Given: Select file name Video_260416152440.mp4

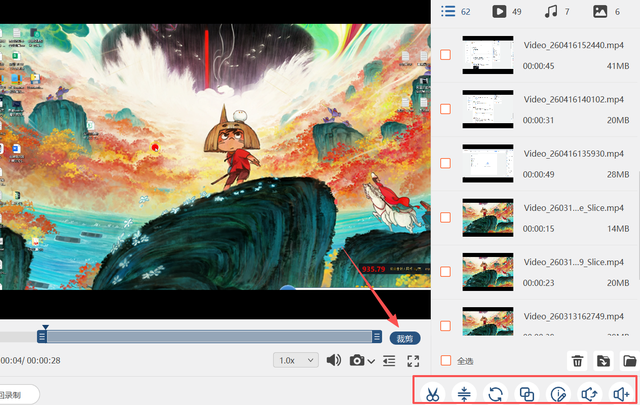Looking at the screenshot, I should pyautogui.click(x=573, y=45).
